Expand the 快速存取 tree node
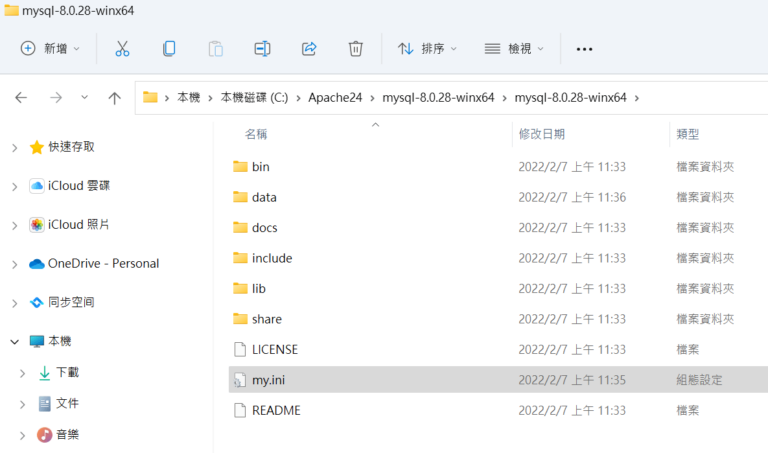 coord(14,147)
